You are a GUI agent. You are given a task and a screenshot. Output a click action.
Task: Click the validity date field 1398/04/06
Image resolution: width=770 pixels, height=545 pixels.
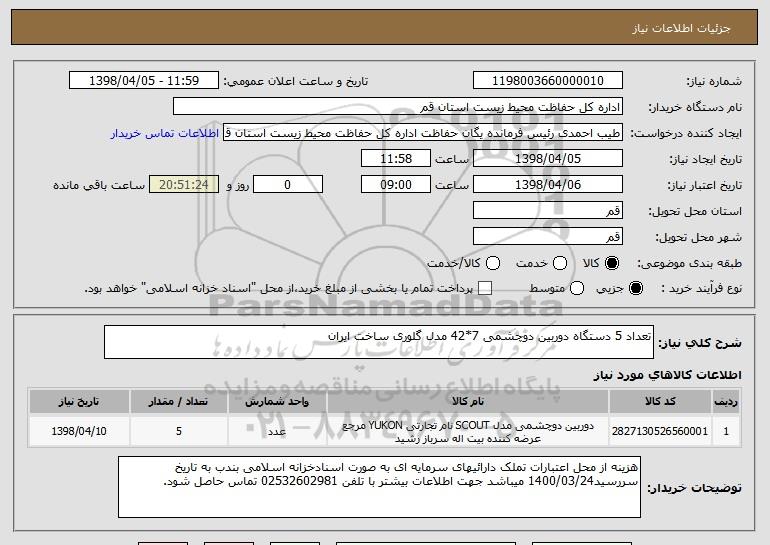pos(548,185)
